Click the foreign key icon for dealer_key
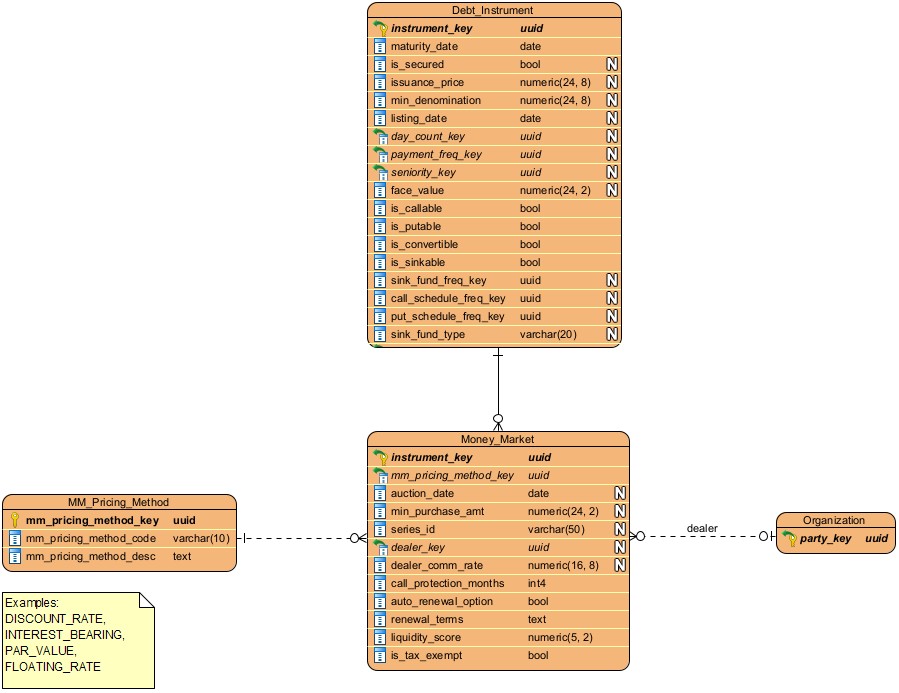 pyautogui.click(x=380, y=548)
